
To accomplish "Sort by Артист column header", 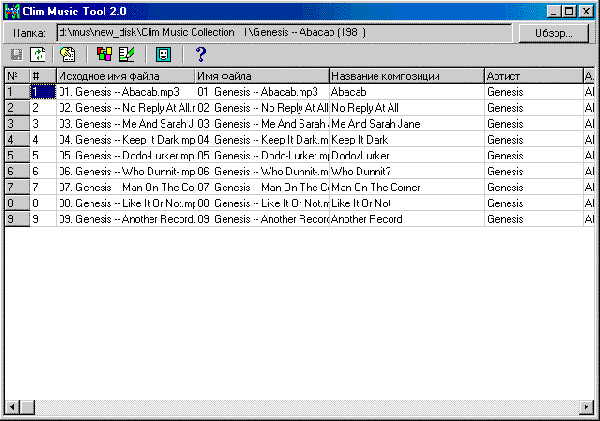I will coord(531,76).
